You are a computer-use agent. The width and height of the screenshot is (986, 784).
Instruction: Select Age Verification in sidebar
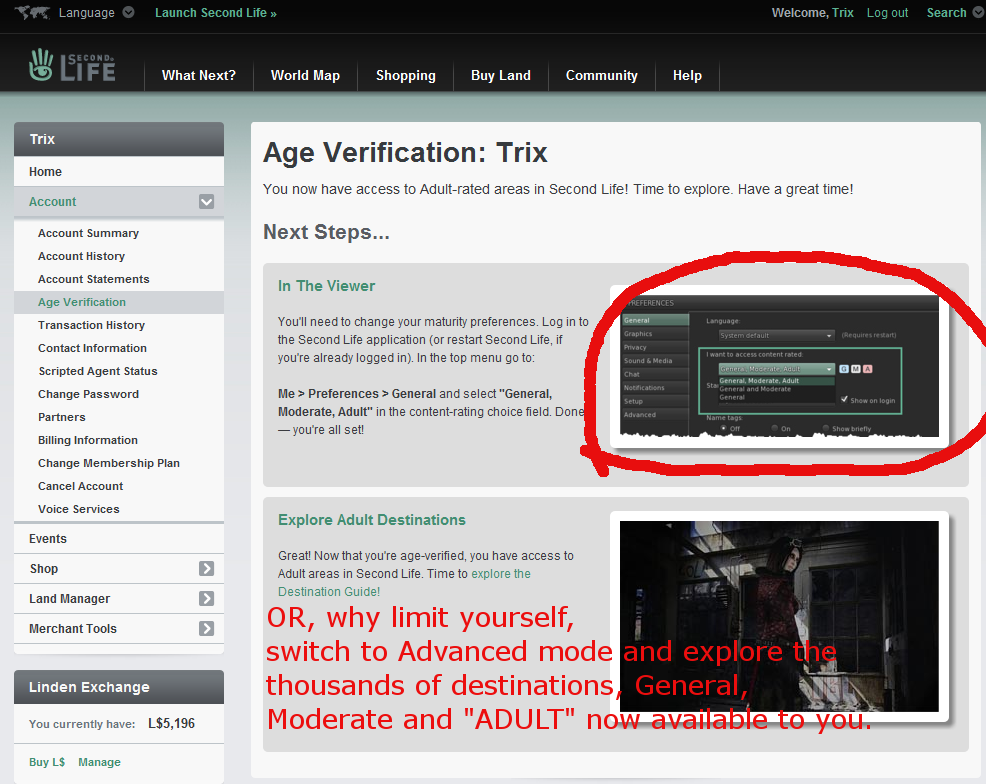coord(119,302)
